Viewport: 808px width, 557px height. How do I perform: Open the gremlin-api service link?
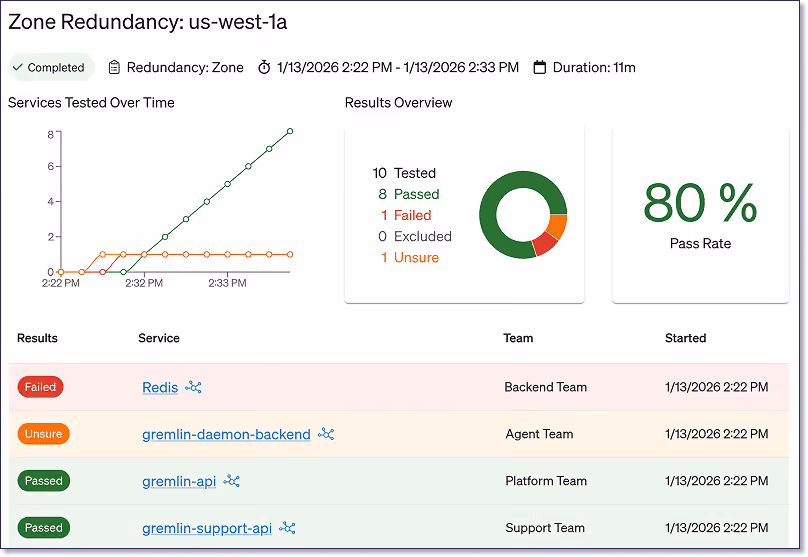[179, 481]
